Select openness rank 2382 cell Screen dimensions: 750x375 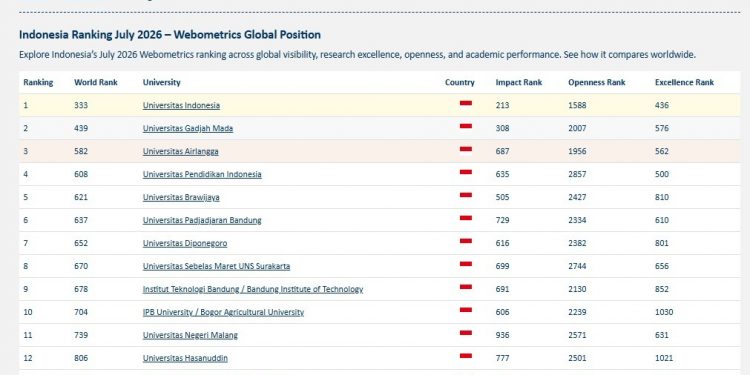pos(577,243)
